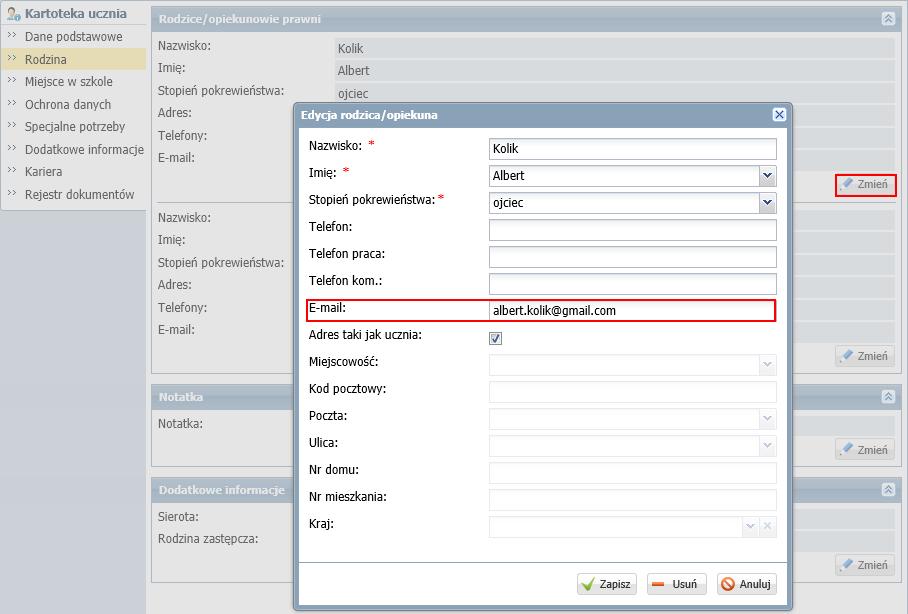Viewport: 908px width, 614px height.
Task: Click the Nazwisko field containing Kolik
Action: pos(632,149)
